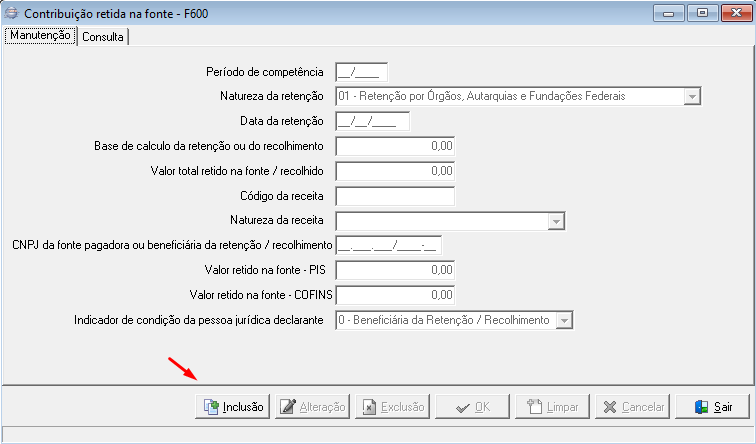This screenshot has width=756, height=444.
Task: Click the Natureza da receita label
Action: 277,220
